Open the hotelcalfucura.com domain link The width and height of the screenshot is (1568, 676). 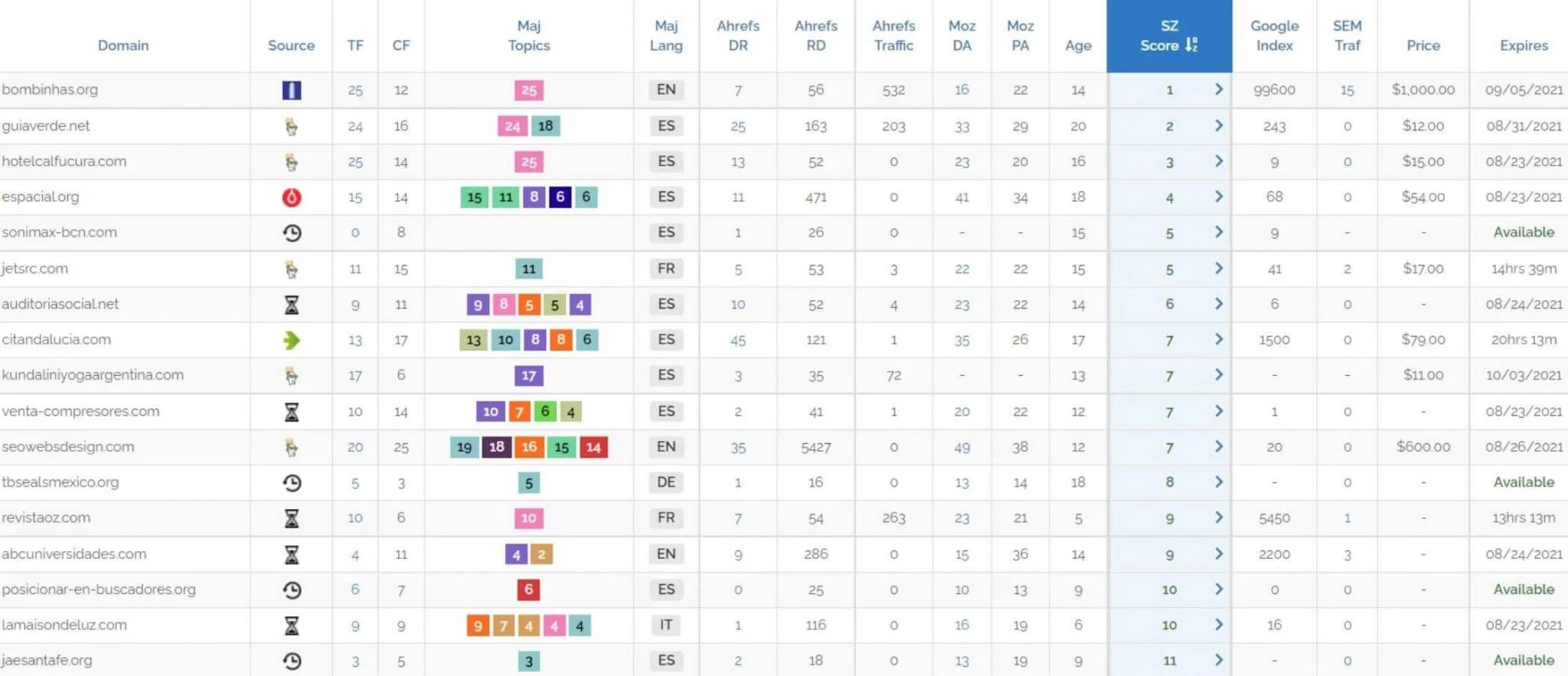(64, 162)
